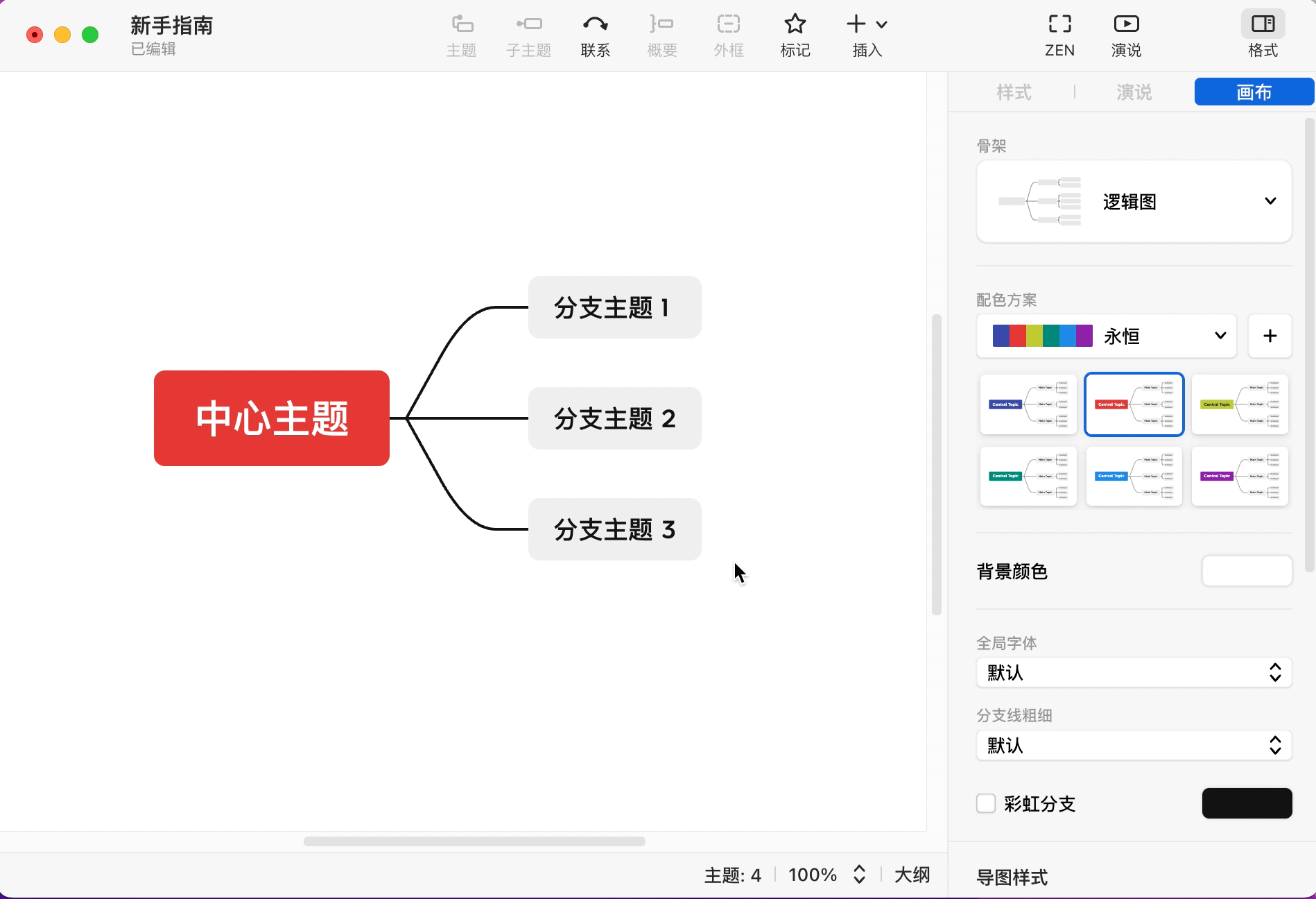
Task: Click the 标记 (marker) icon
Action: tap(795, 35)
